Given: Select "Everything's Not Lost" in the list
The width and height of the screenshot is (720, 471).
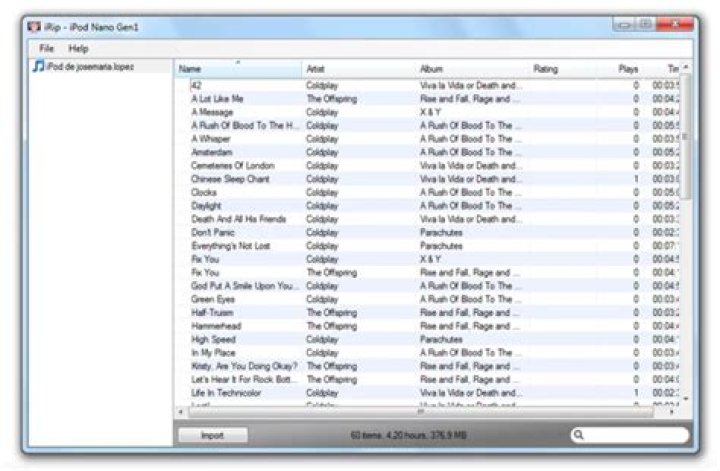Looking at the screenshot, I should click(231, 246).
